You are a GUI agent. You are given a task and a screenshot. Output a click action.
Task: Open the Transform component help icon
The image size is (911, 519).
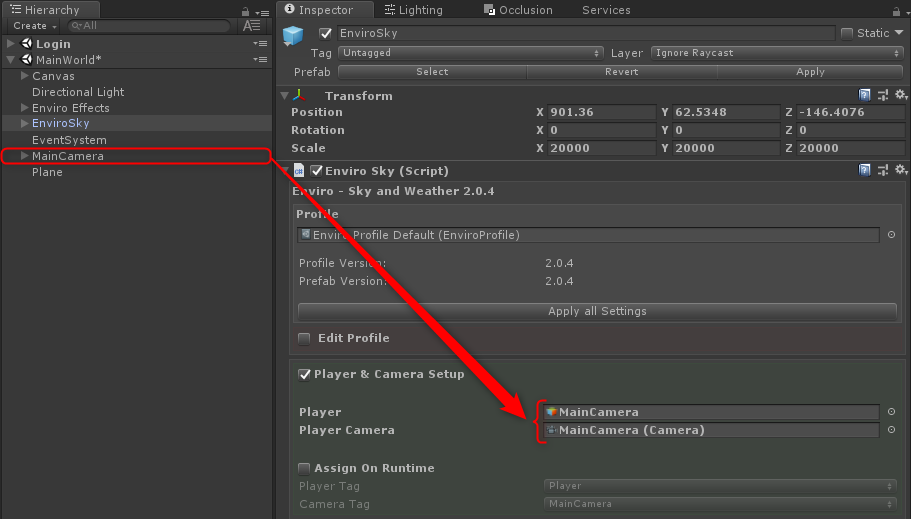[865, 95]
